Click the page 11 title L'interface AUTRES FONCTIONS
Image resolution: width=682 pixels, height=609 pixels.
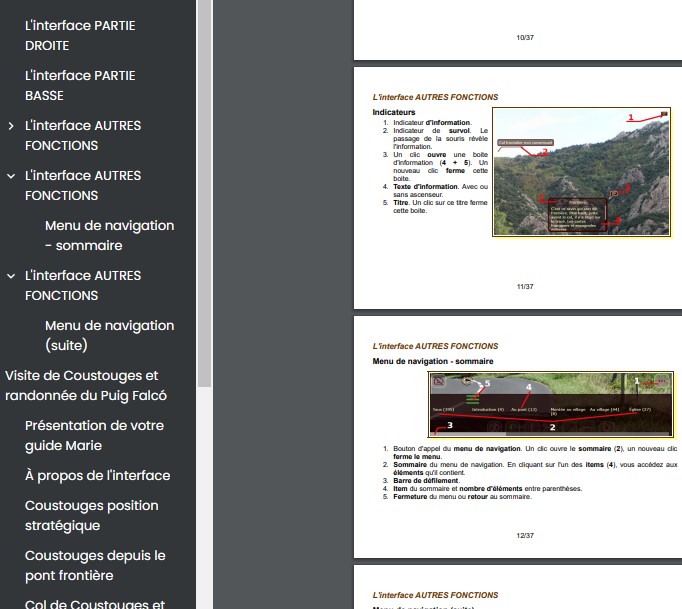point(435,97)
